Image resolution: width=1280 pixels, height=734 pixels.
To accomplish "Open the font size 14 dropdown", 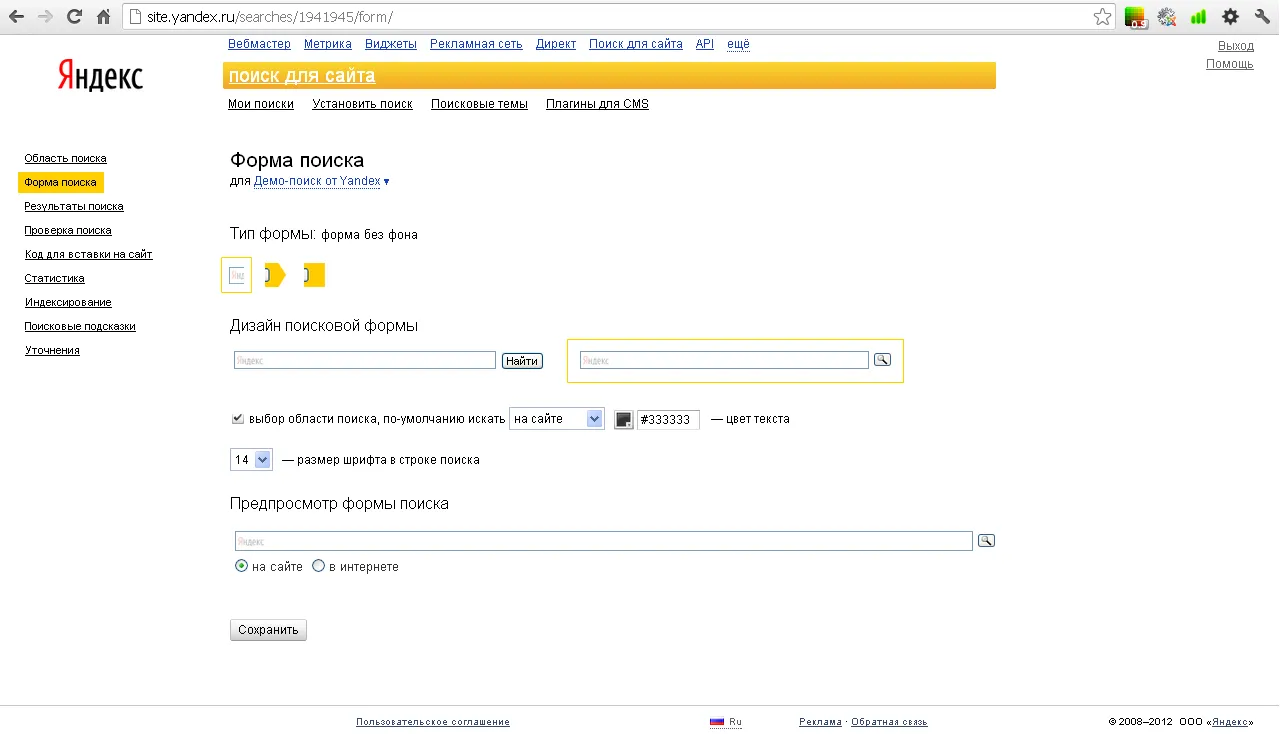I will point(251,460).
